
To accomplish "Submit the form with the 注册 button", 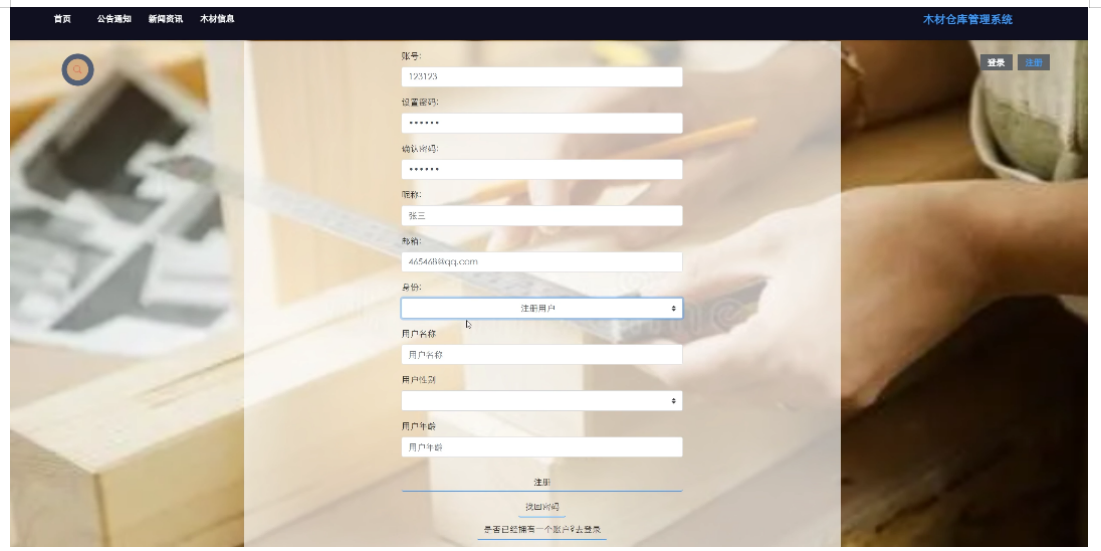I will (541, 482).
